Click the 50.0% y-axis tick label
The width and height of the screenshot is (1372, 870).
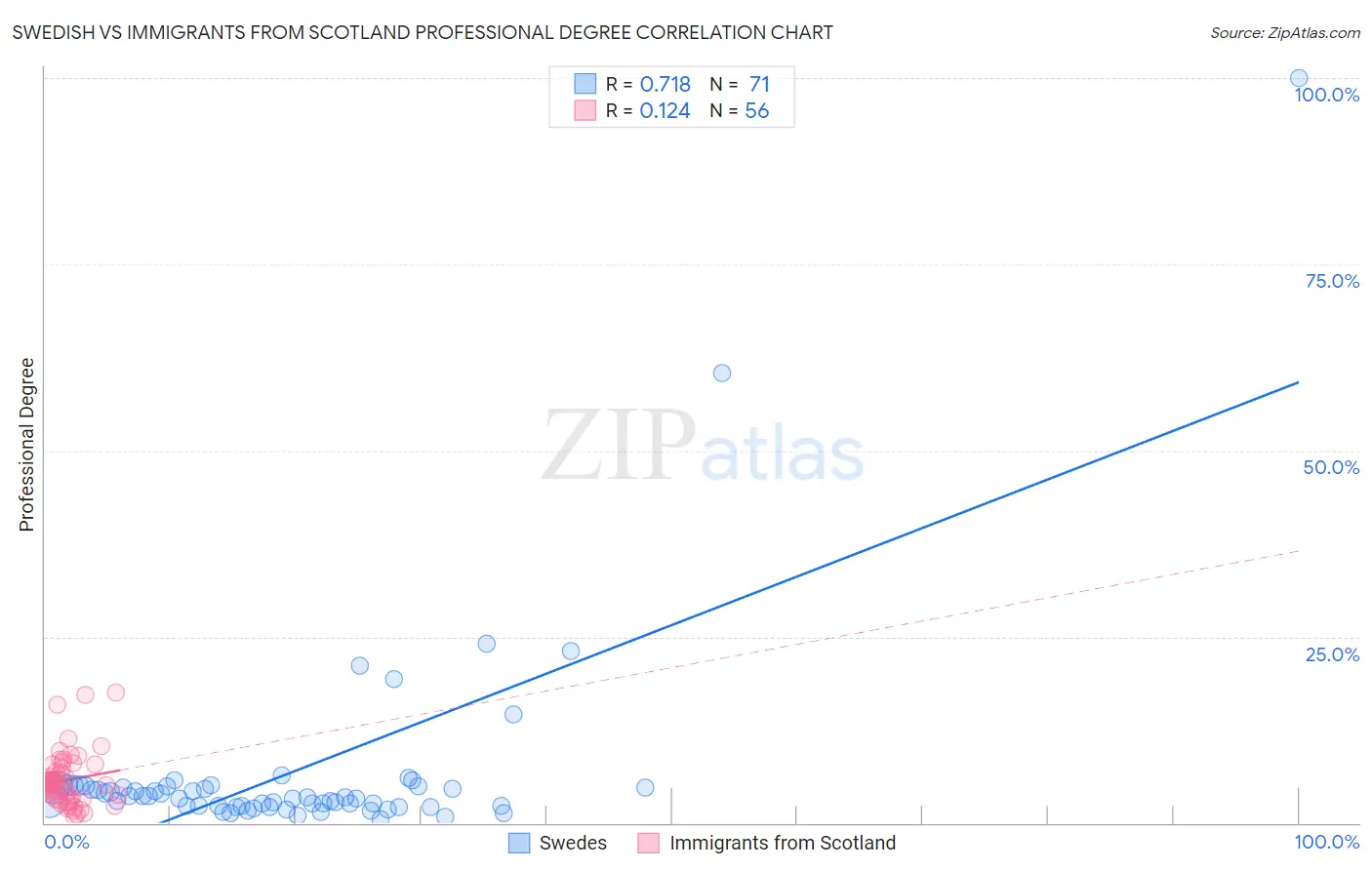(1331, 467)
